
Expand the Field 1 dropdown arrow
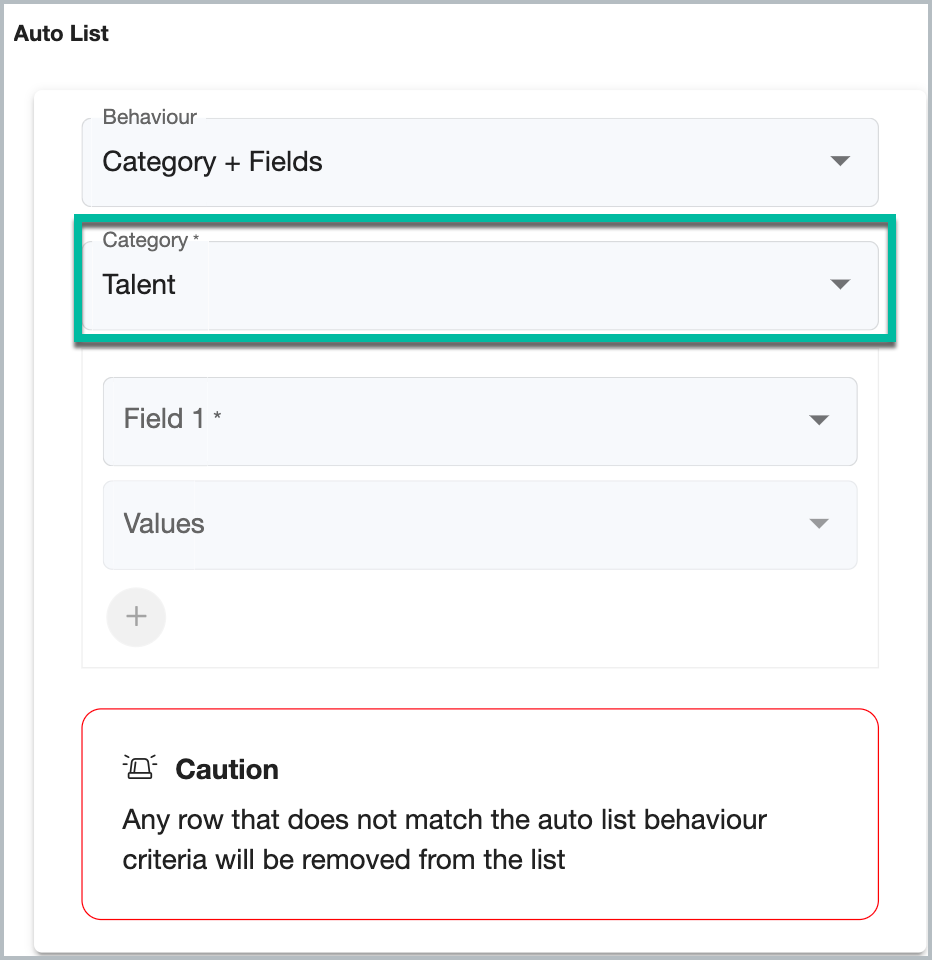coord(819,419)
